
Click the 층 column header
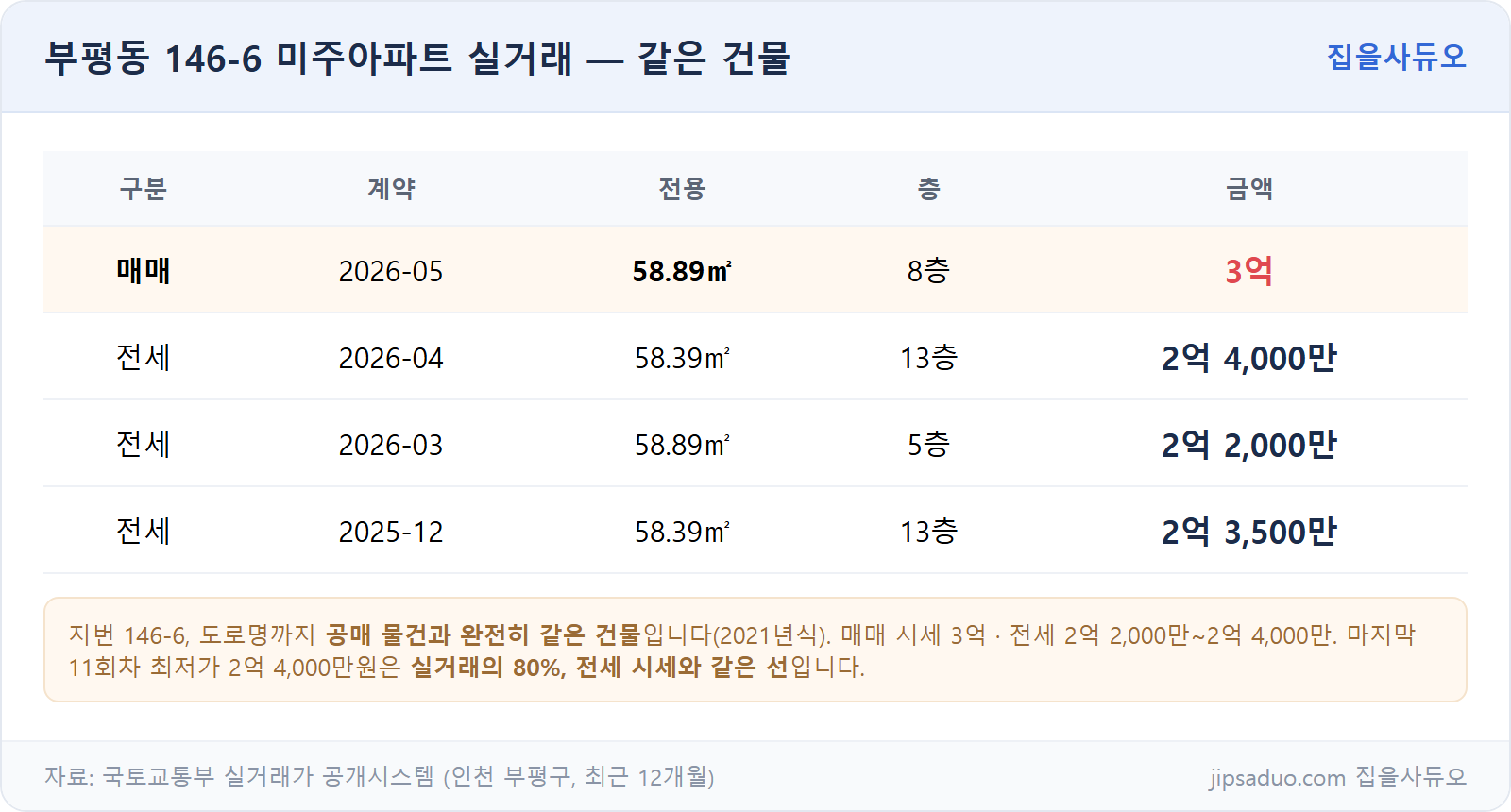click(928, 189)
